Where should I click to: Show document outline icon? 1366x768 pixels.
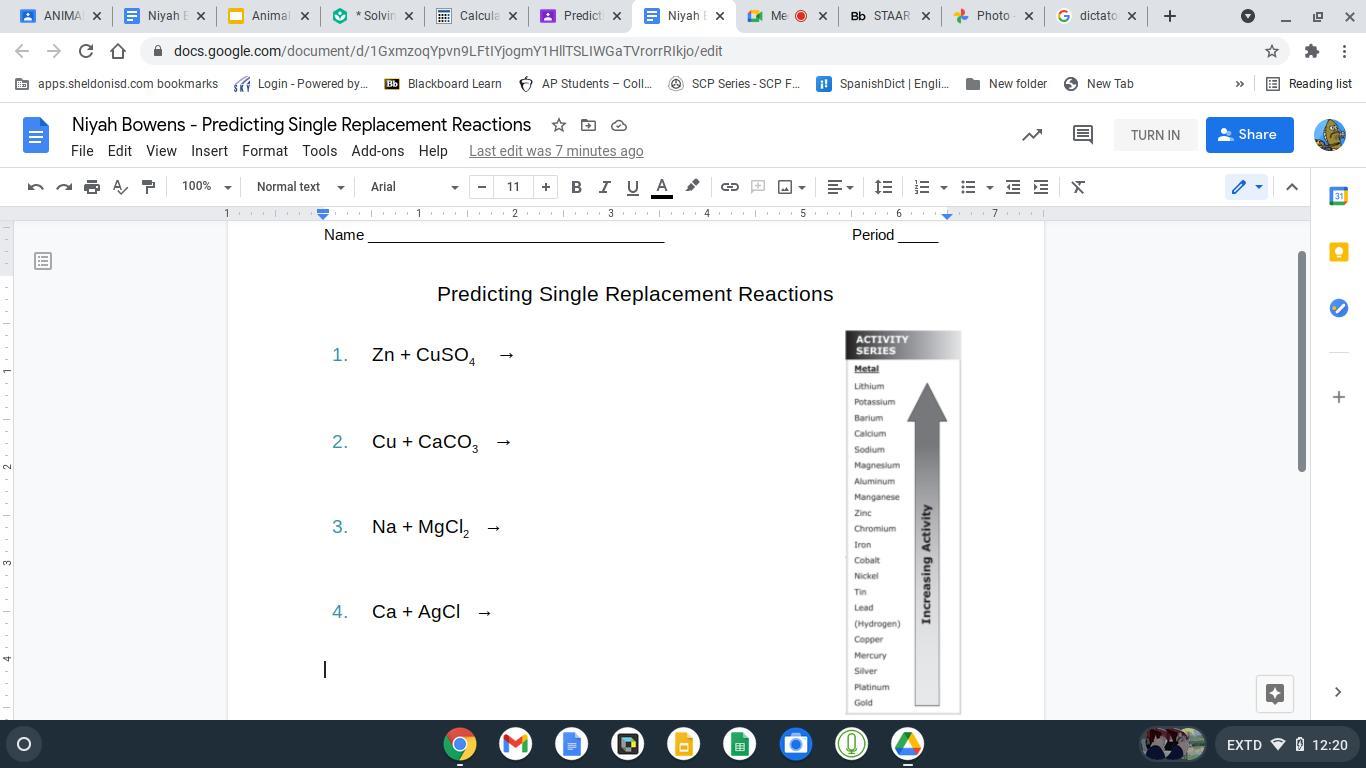[x=42, y=261]
